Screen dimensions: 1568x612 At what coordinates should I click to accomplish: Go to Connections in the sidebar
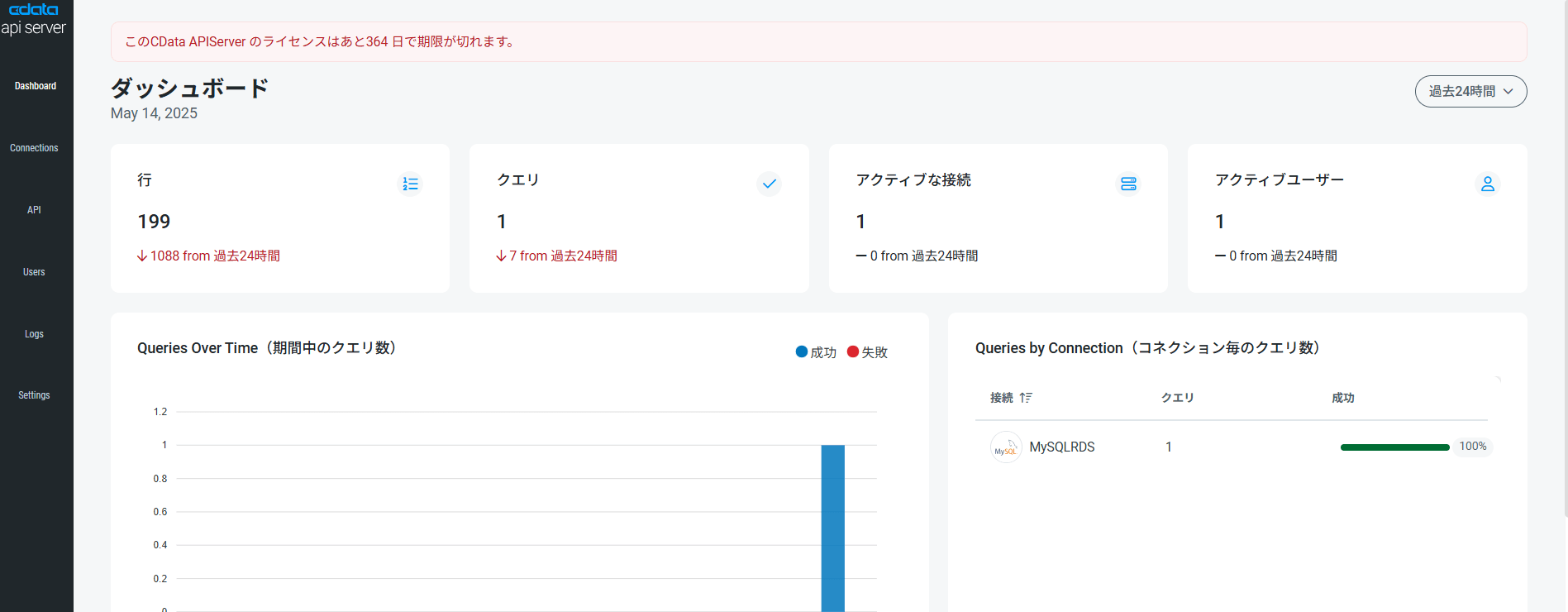pos(34,148)
